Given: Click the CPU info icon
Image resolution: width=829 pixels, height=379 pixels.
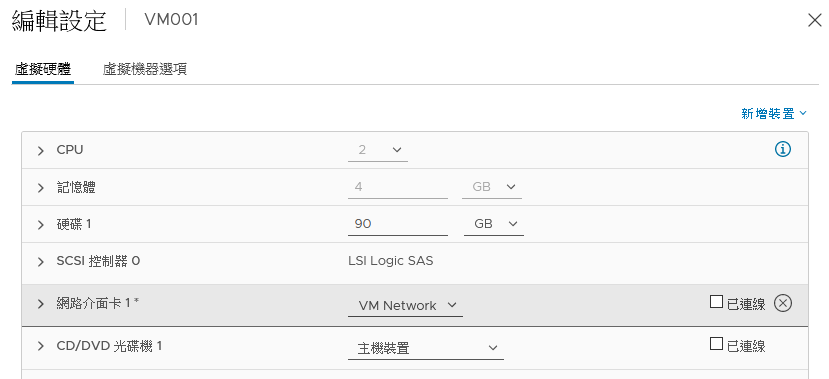Looking at the screenshot, I should 783,150.
